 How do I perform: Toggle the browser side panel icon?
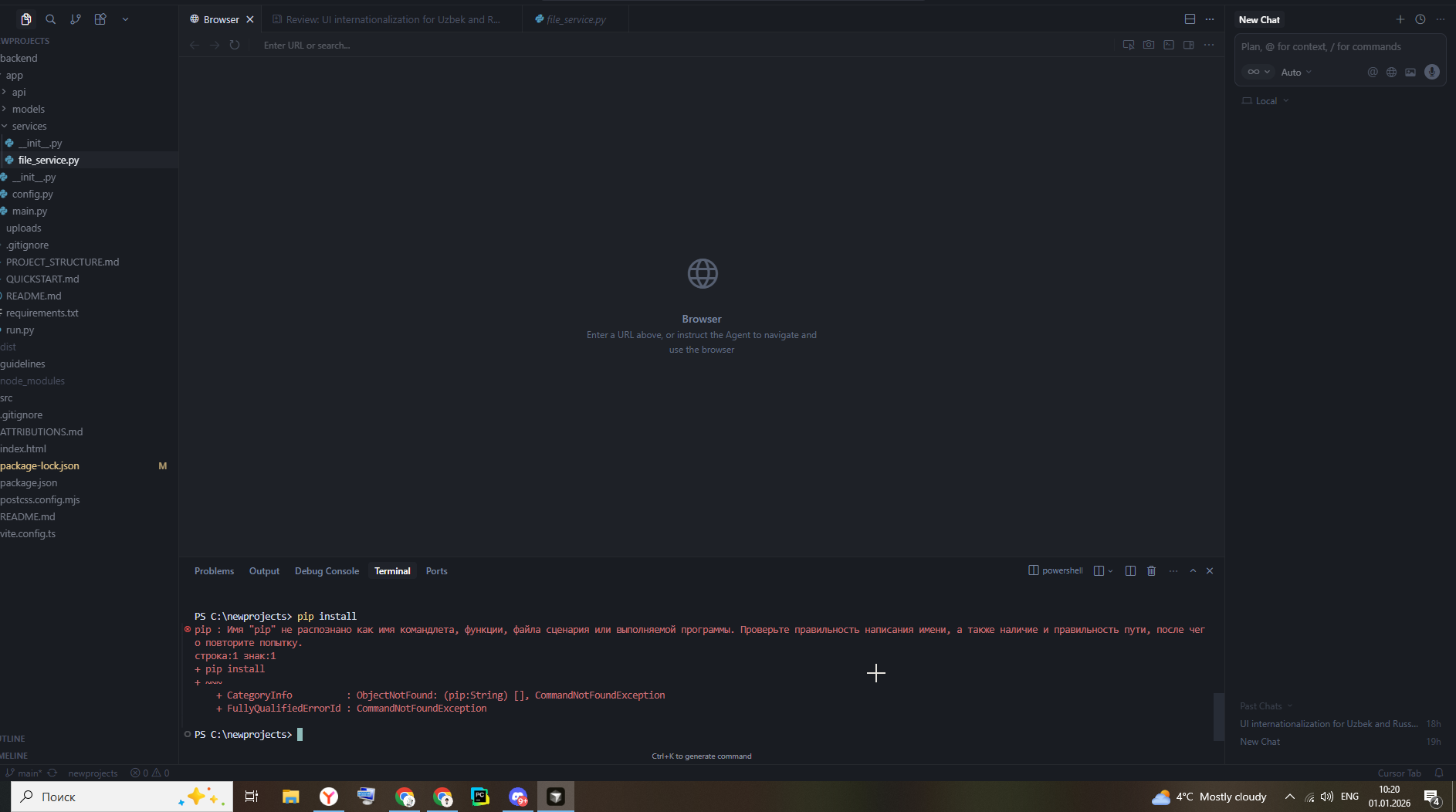(1189, 45)
